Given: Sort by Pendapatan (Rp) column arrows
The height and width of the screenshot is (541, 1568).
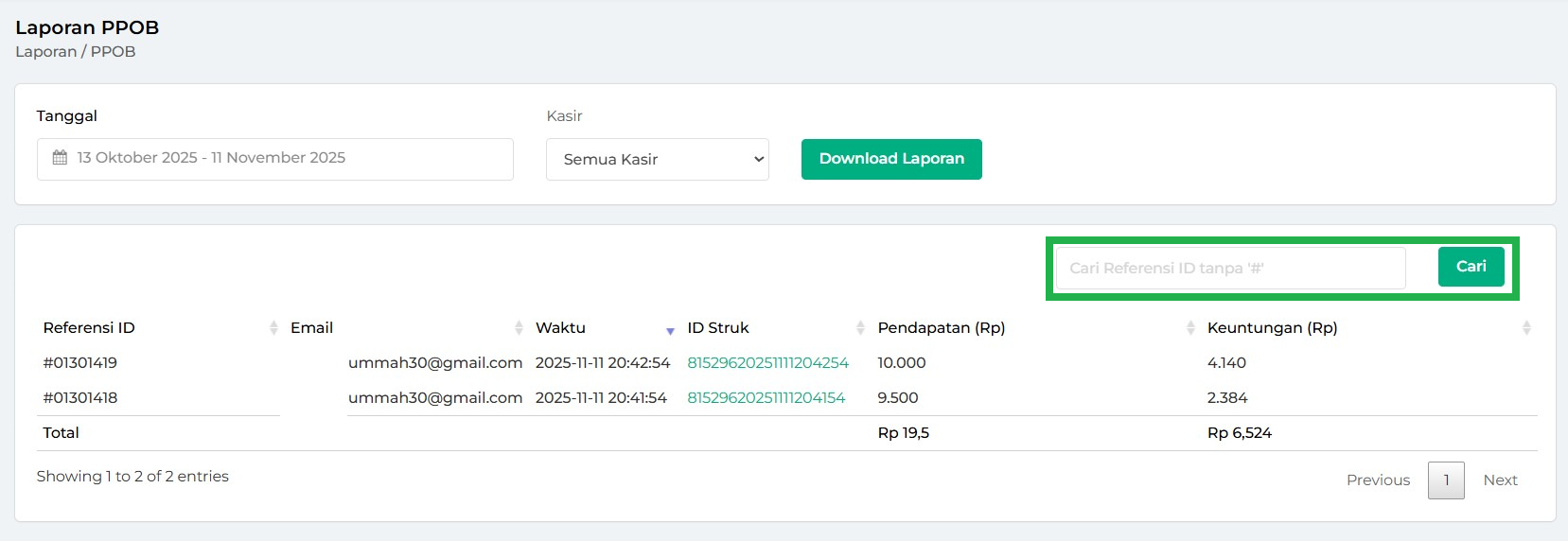Looking at the screenshot, I should click(1190, 328).
